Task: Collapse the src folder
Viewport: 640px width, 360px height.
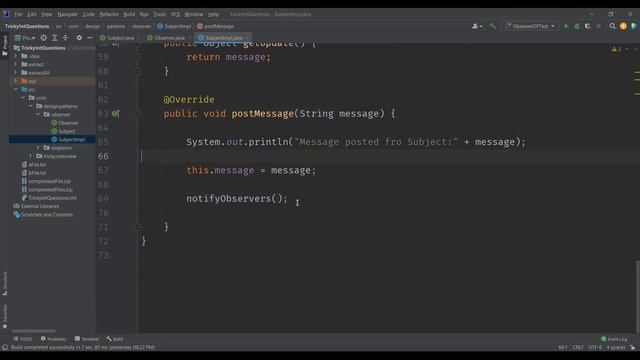Action: pos(16,89)
